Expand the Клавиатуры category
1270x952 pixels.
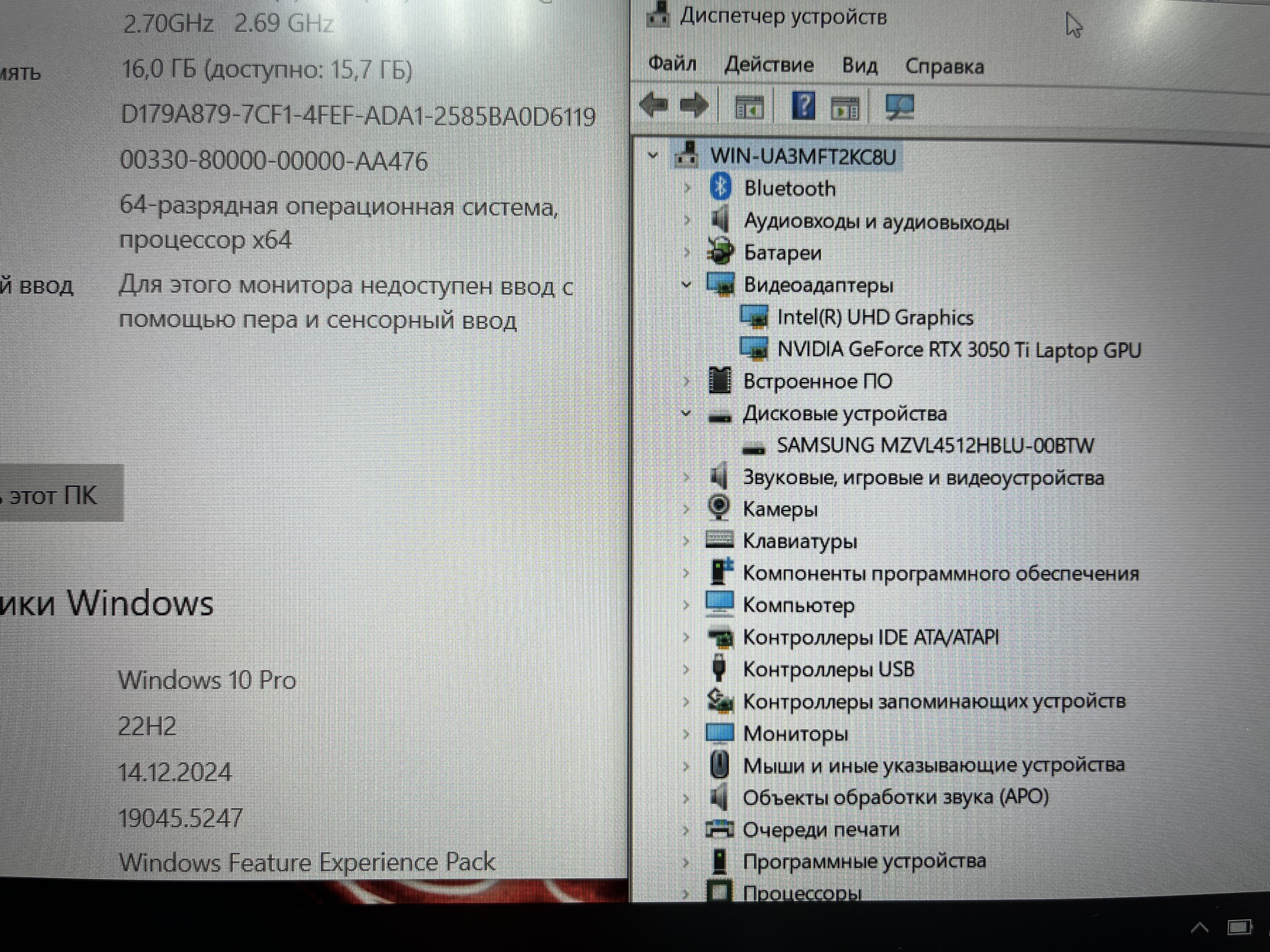(686, 541)
